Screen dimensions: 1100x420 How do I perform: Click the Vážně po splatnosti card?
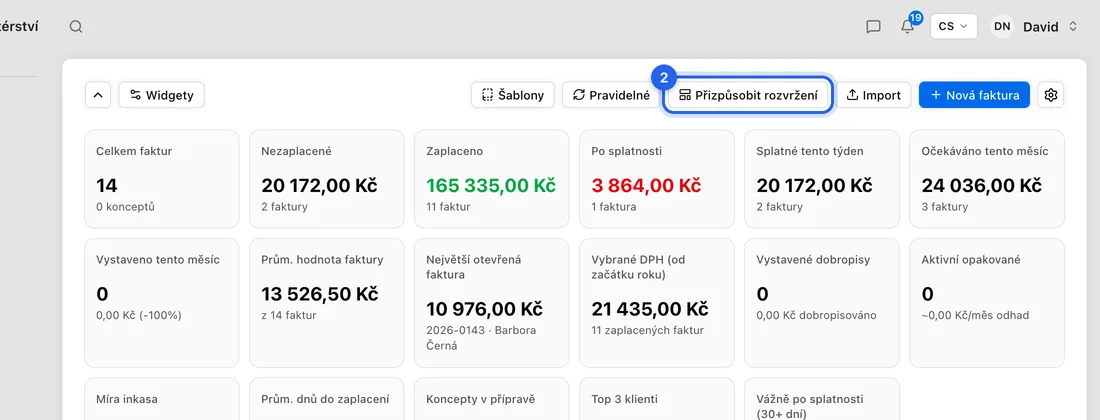click(821, 399)
